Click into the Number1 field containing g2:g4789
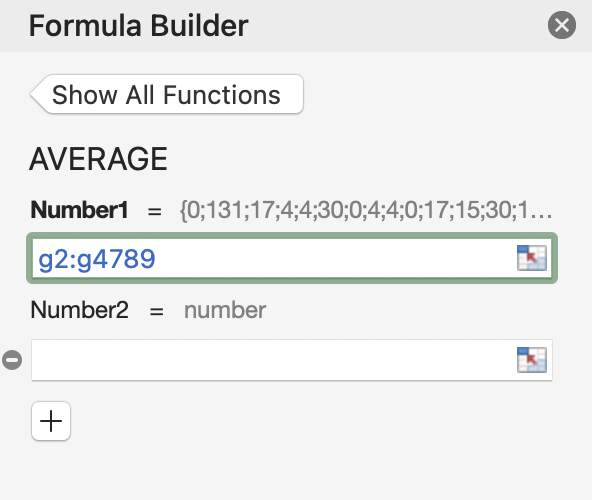This screenshot has height=500, width=592. [x=292, y=258]
